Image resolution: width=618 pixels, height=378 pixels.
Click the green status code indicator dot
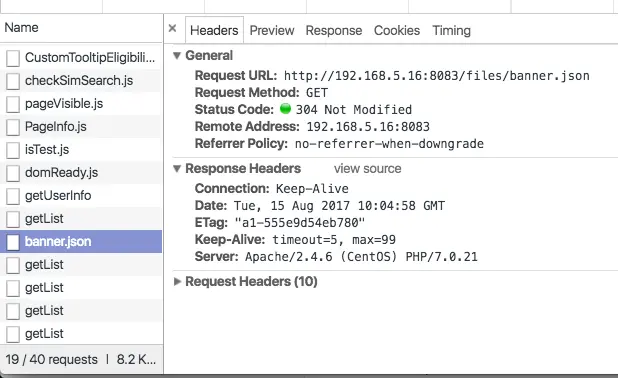285,109
